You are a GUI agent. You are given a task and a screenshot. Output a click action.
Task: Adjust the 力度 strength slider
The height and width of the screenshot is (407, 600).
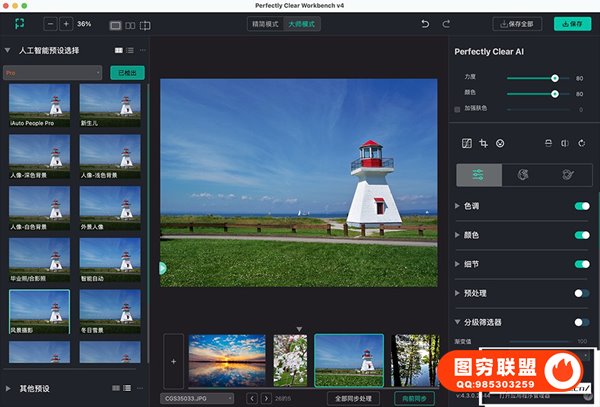[554, 78]
